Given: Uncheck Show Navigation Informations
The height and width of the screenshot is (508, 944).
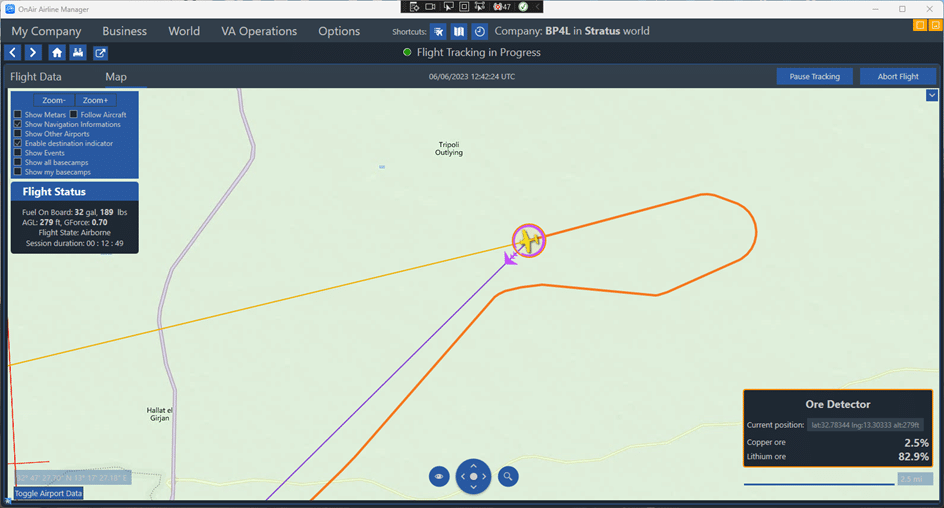Looking at the screenshot, I should pyautogui.click(x=18, y=124).
